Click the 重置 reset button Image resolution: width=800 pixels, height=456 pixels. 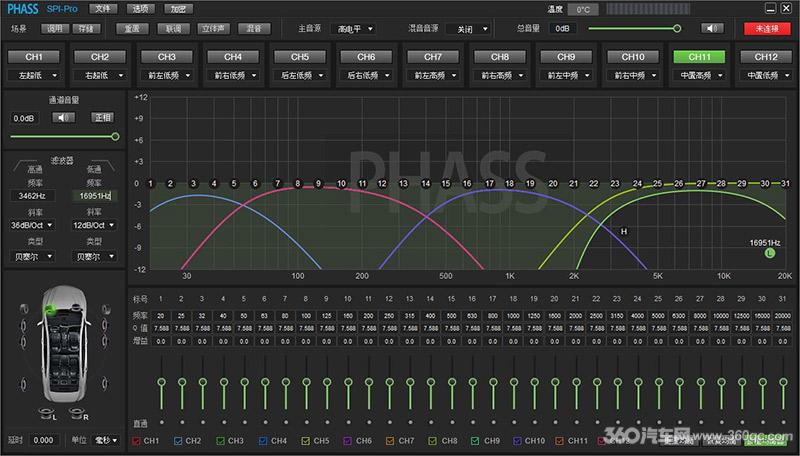132,29
